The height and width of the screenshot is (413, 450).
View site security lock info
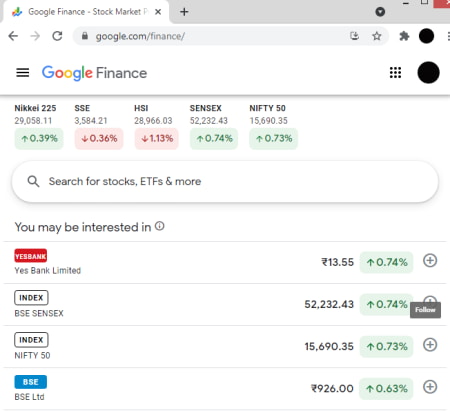85,36
